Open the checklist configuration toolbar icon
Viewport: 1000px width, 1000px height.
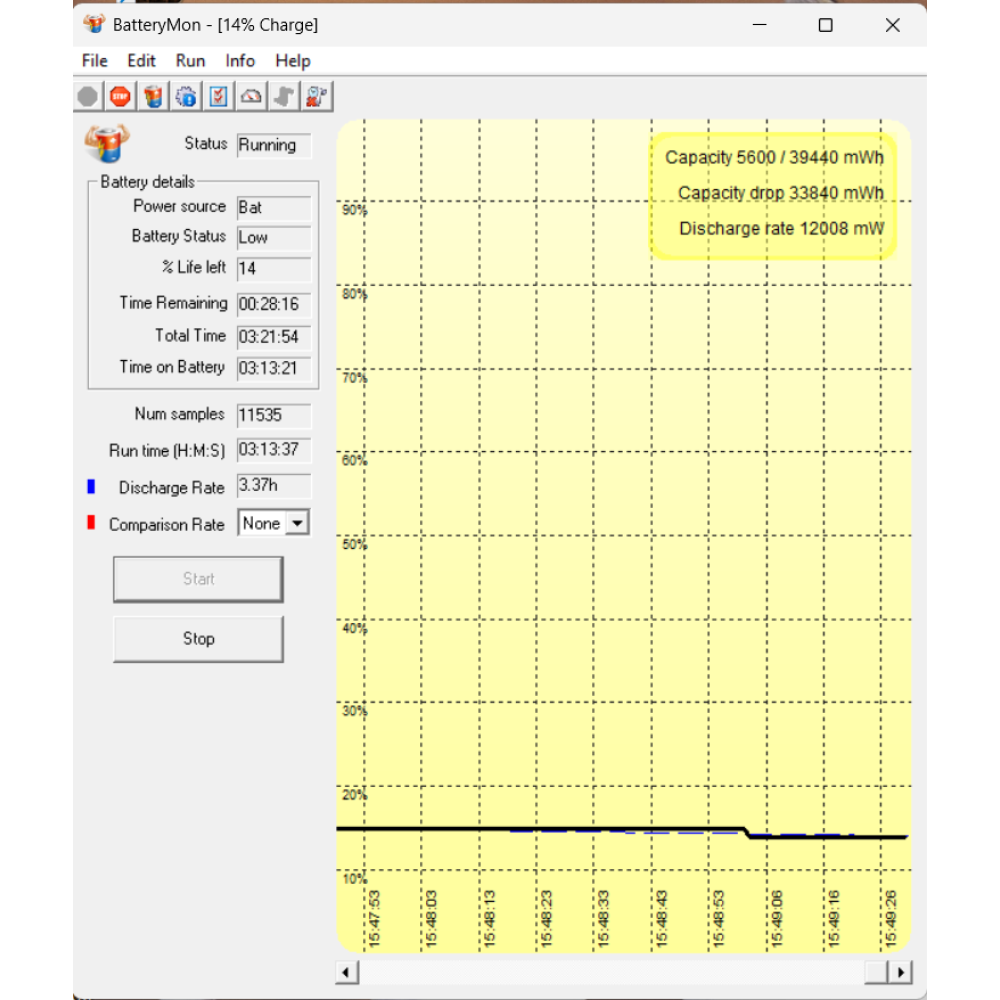pos(219,97)
